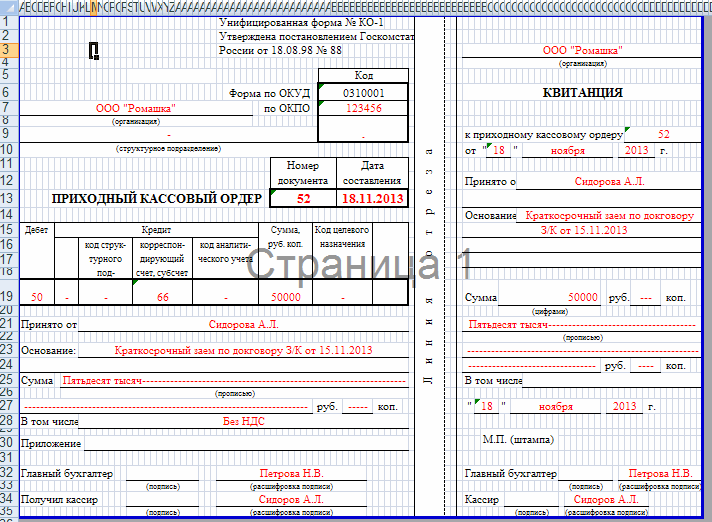Click the М.П. (штампа) text
This screenshot has height=522, width=712.
(518, 439)
